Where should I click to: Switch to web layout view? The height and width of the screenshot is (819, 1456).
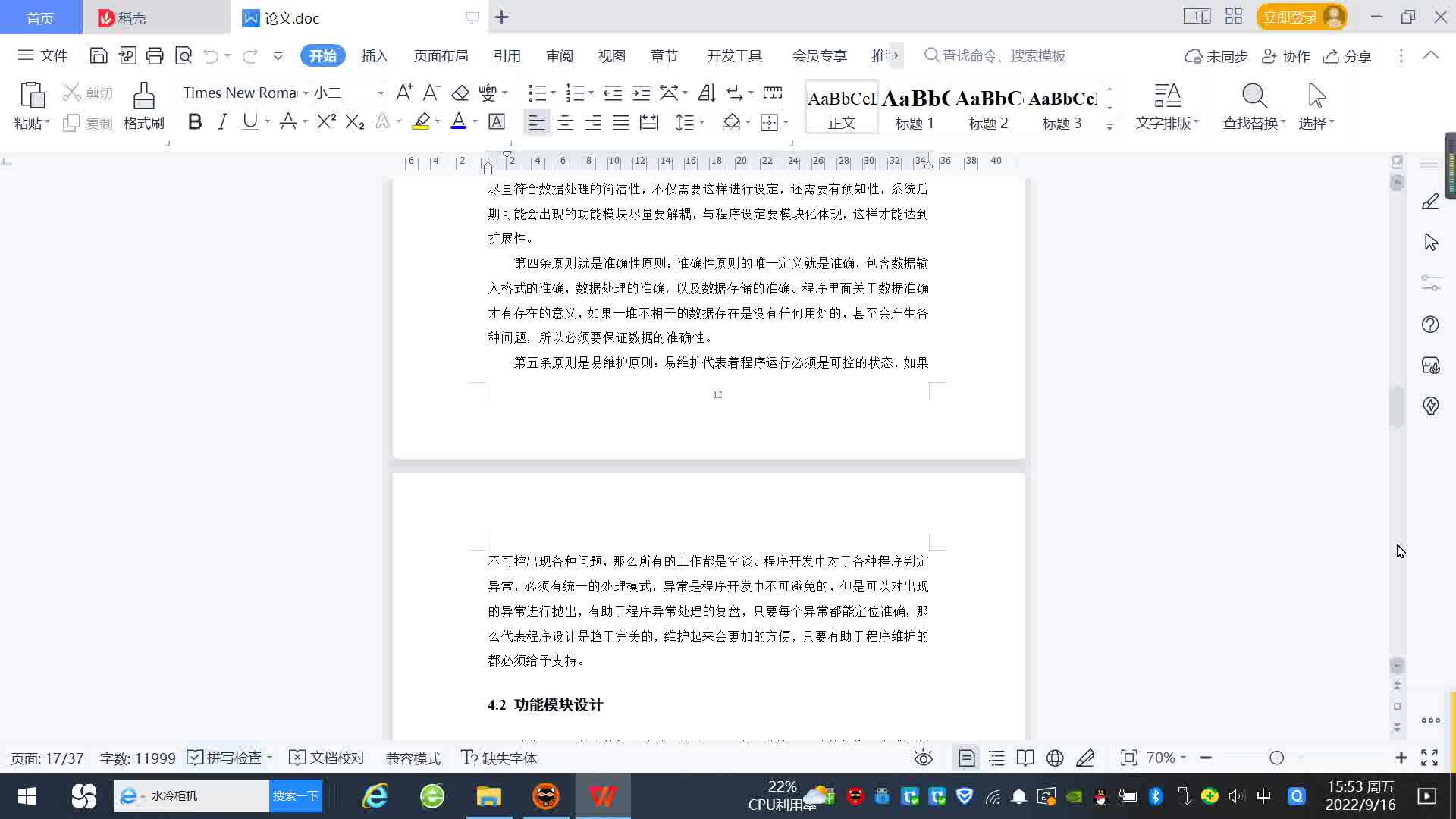1055,758
